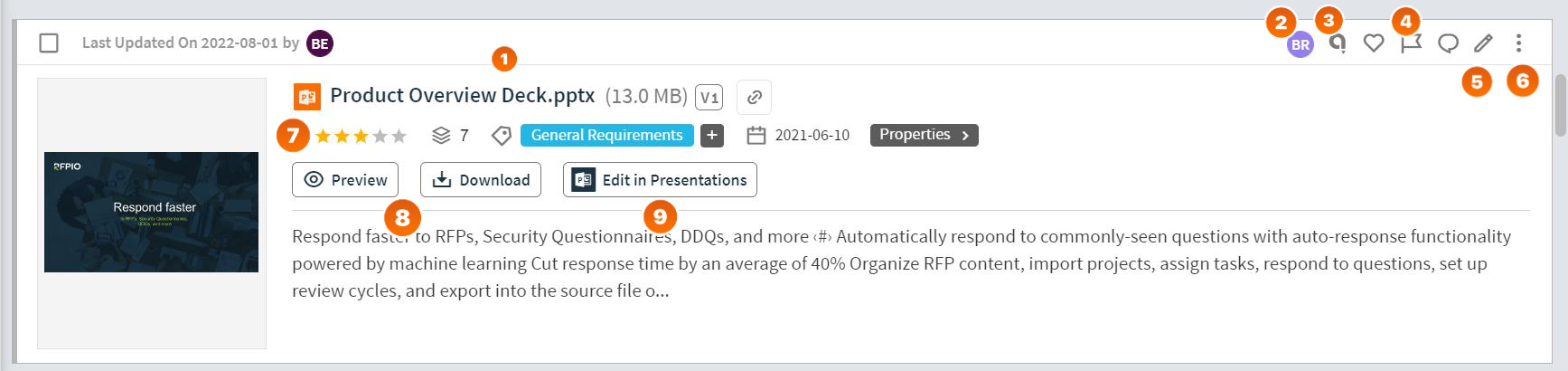Rate the document four stars

(380, 136)
